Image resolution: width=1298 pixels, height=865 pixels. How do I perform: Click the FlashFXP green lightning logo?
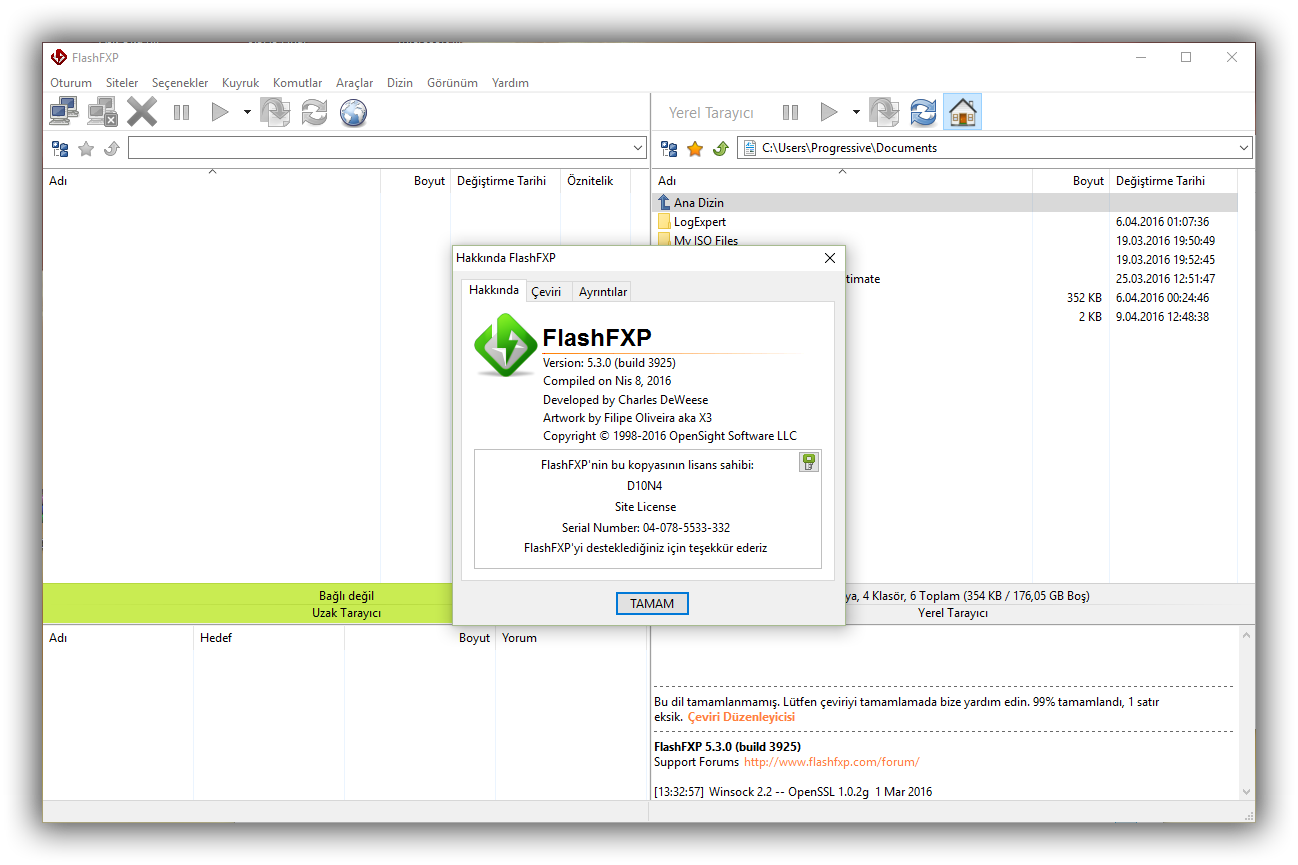505,345
